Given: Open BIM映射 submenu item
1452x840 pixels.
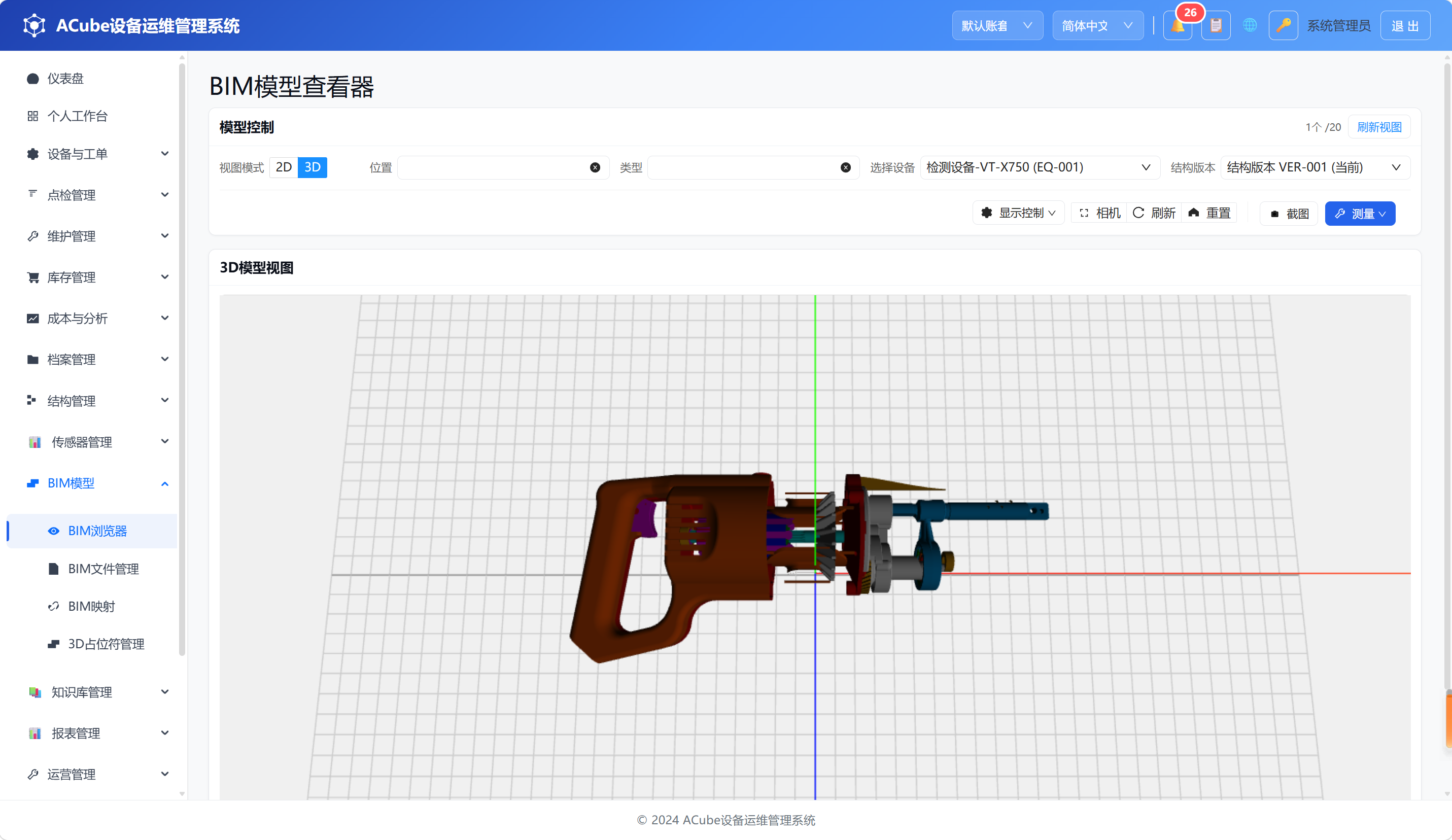Looking at the screenshot, I should (92, 607).
